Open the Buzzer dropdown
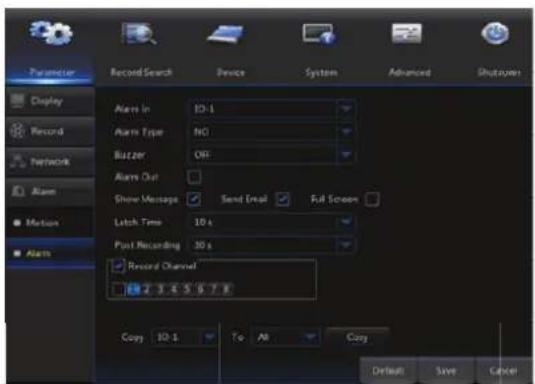The height and width of the screenshot is (384, 535). [x=272, y=155]
